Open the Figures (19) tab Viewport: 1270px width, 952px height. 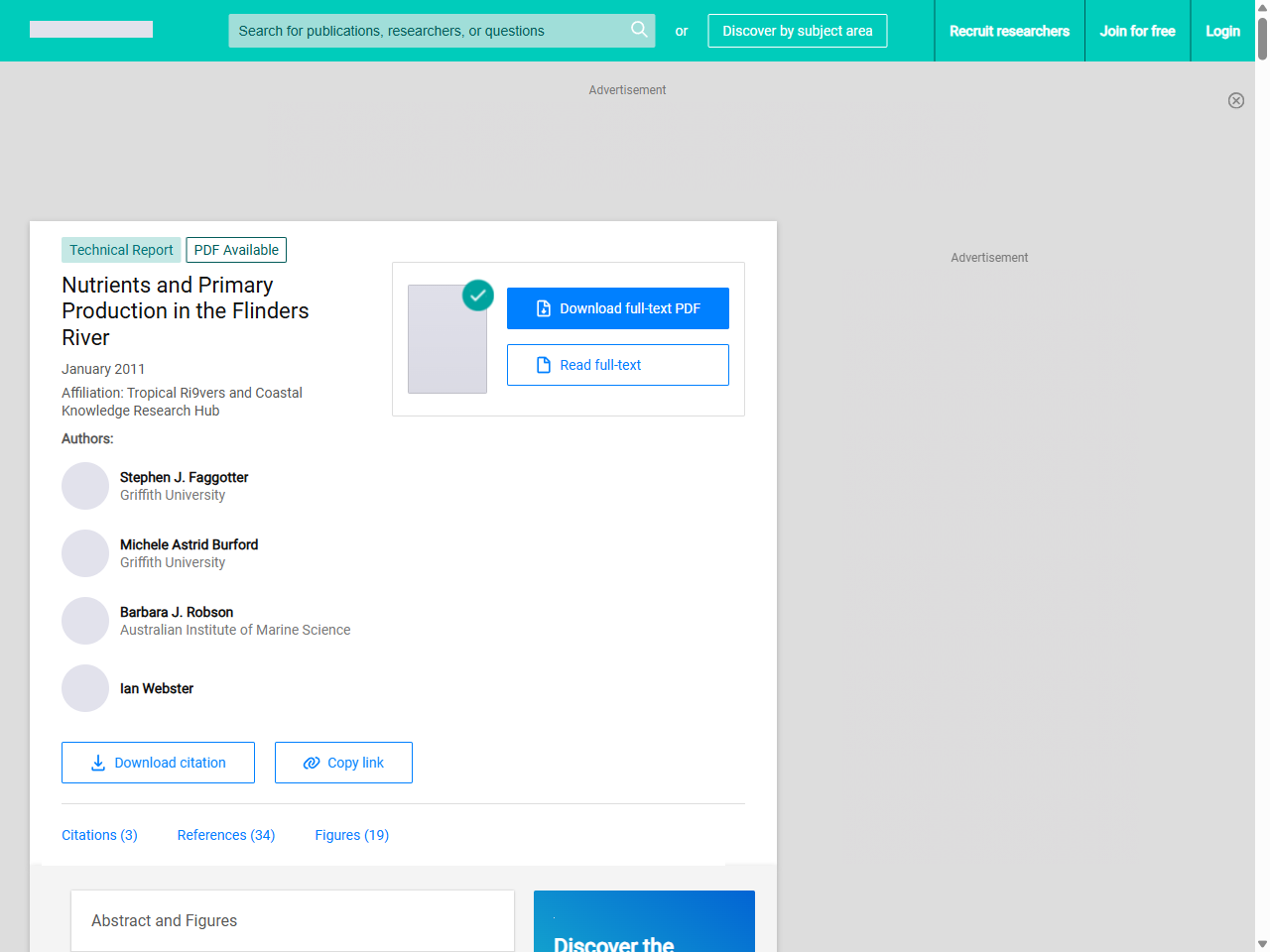tap(351, 835)
